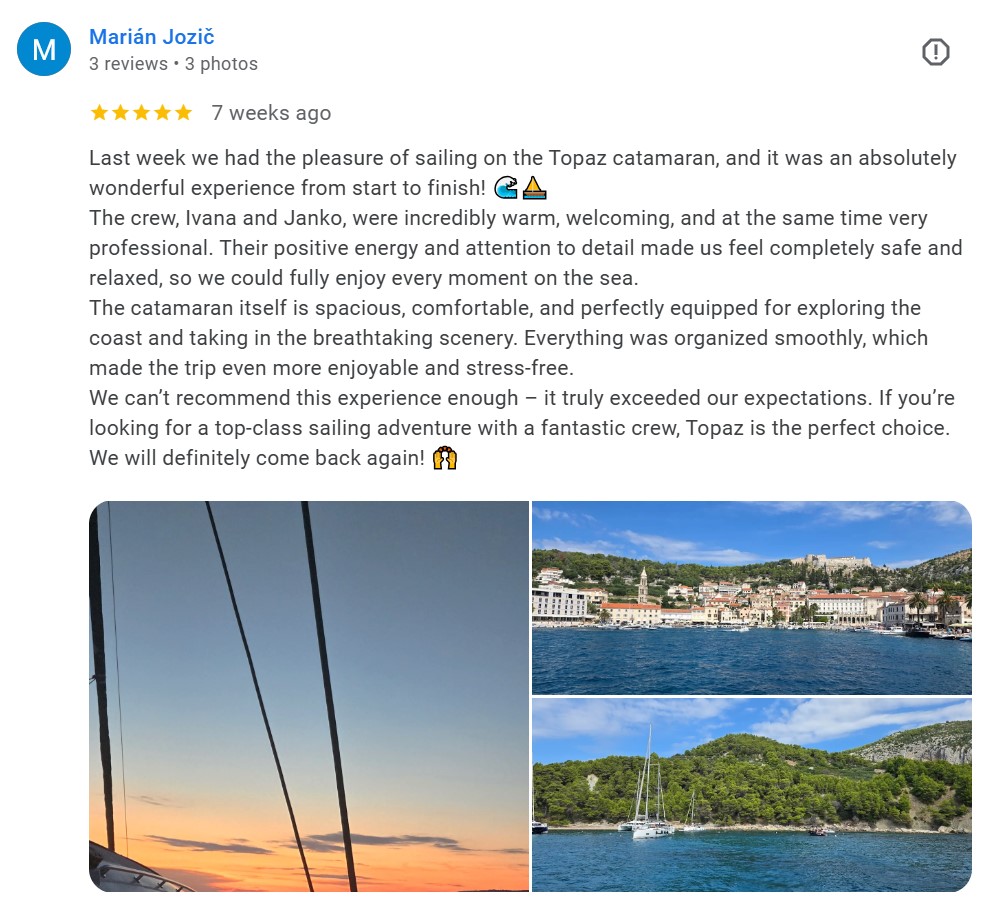Image resolution: width=1002 pixels, height=922 pixels.
Task: Open Marián Jozič's reviewer profile
Action: click(151, 37)
